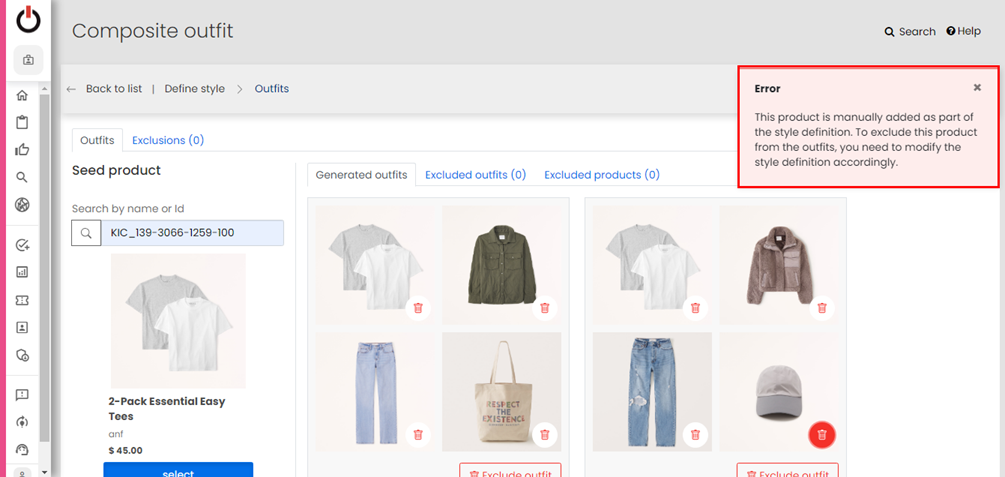Delete the grey cap product using red trash icon
The width and height of the screenshot is (1005, 477).
coord(822,435)
